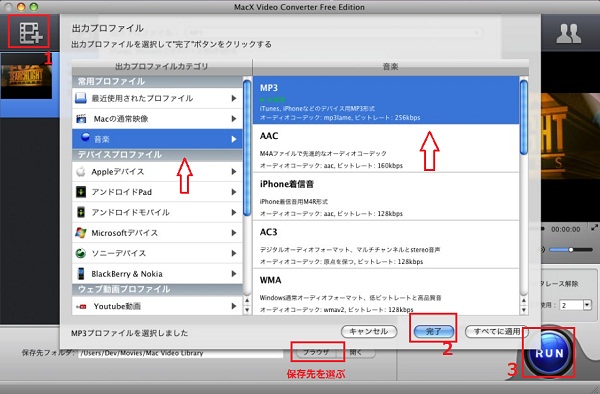Start conversion with the RUN button
The image size is (600, 394).
click(549, 353)
